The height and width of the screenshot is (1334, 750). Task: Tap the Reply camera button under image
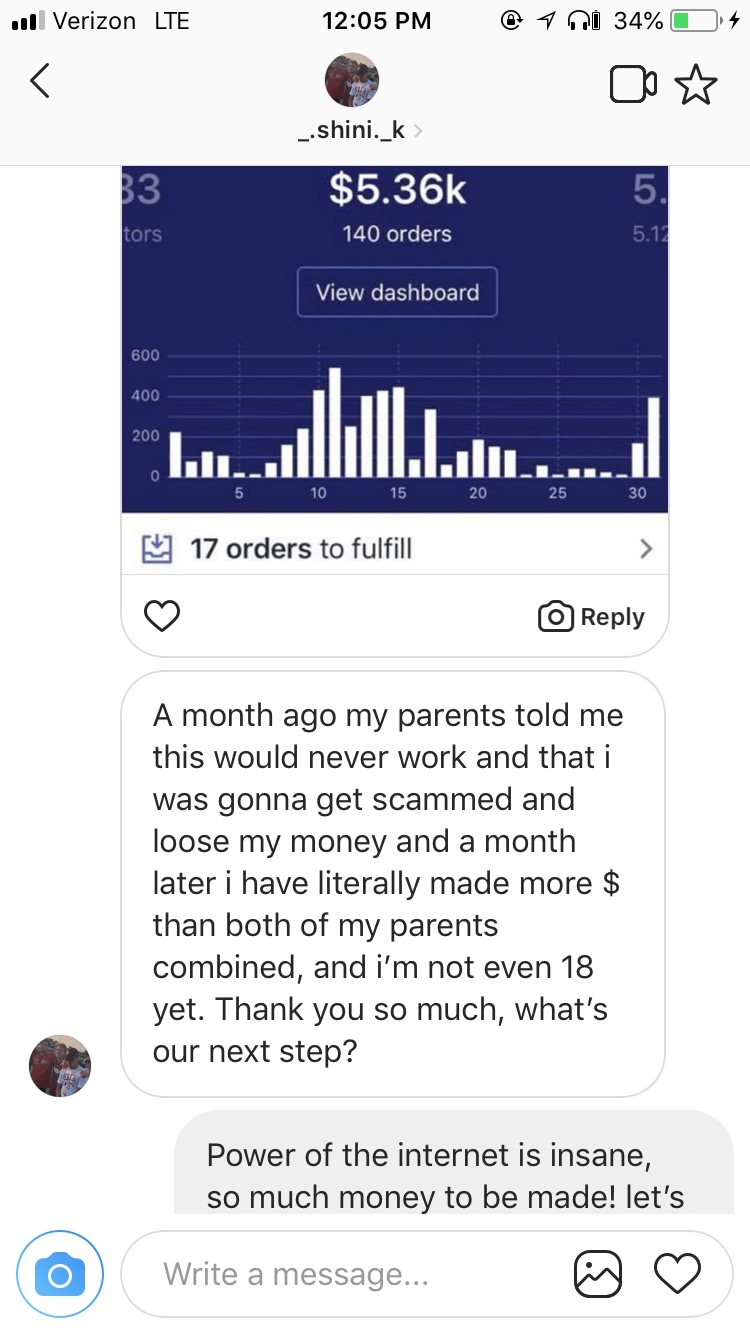[591, 617]
